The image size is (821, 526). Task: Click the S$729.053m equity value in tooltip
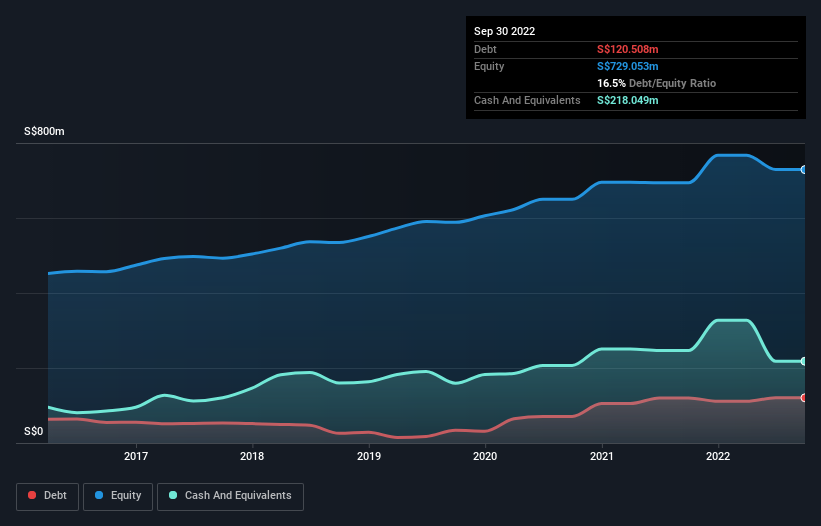click(627, 66)
